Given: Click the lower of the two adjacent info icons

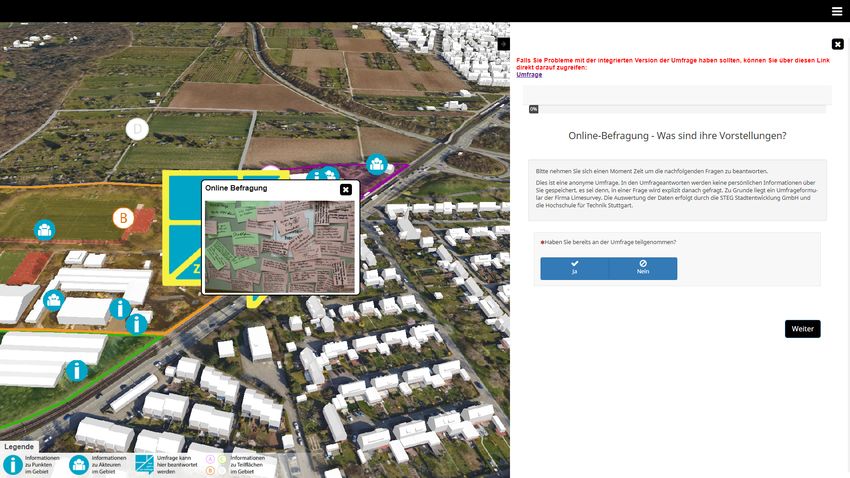Looking at the screenshot, I should click(x=136, y=324).
